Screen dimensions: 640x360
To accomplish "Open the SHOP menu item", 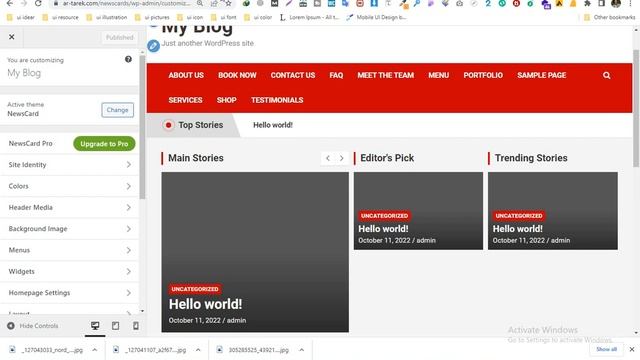I will (x=227, y=100).
